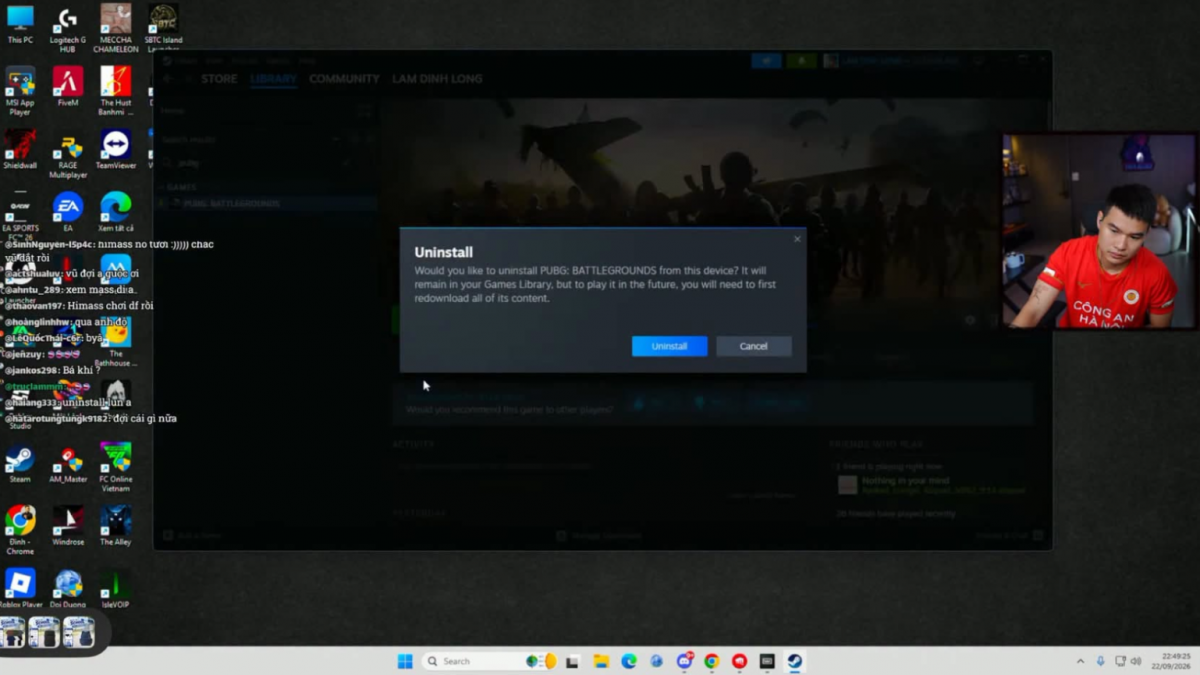This screenshot has height=675, width=1200.
Task: Show hidden system tray icons
Action: (x=1080, y=661)
